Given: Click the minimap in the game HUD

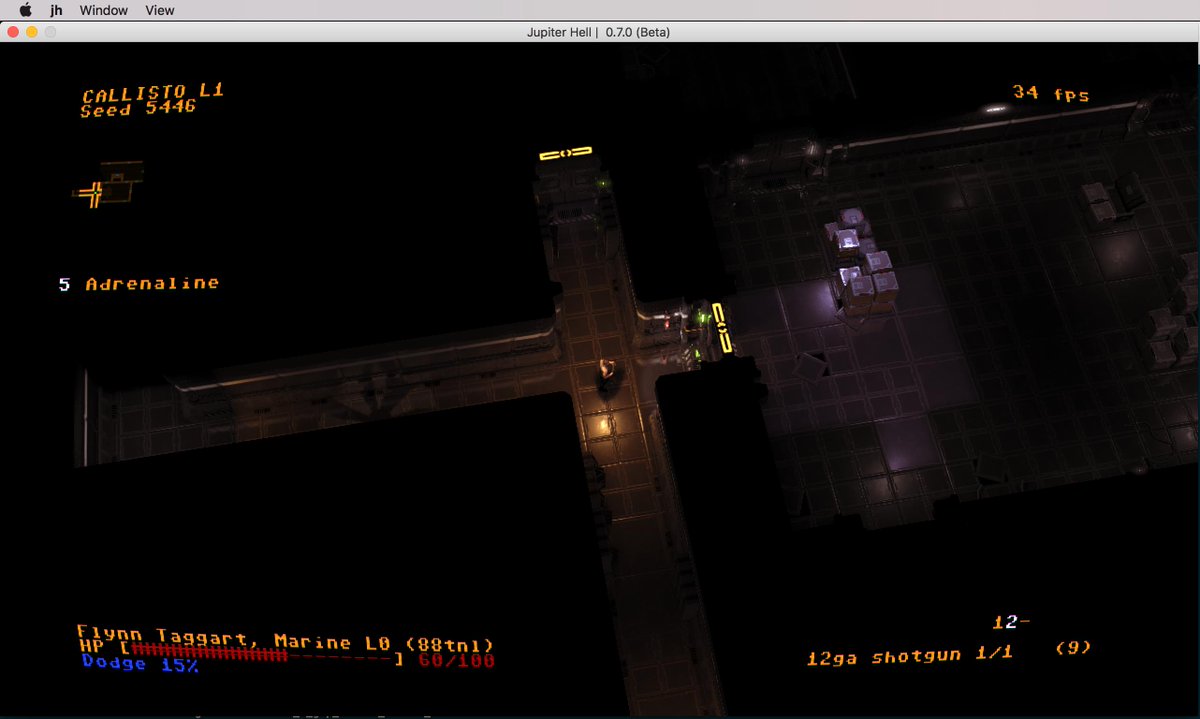Looking at the screenshot, I should point(108,185).
